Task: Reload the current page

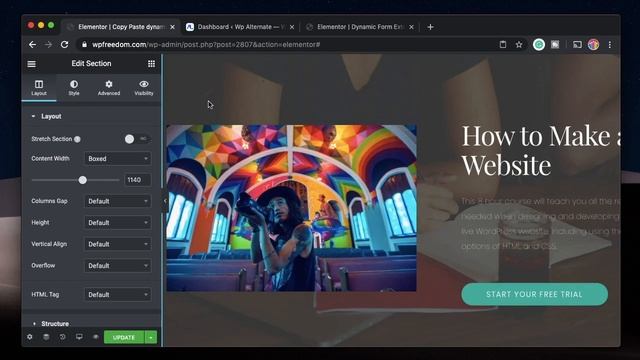Action: point(64,44)
